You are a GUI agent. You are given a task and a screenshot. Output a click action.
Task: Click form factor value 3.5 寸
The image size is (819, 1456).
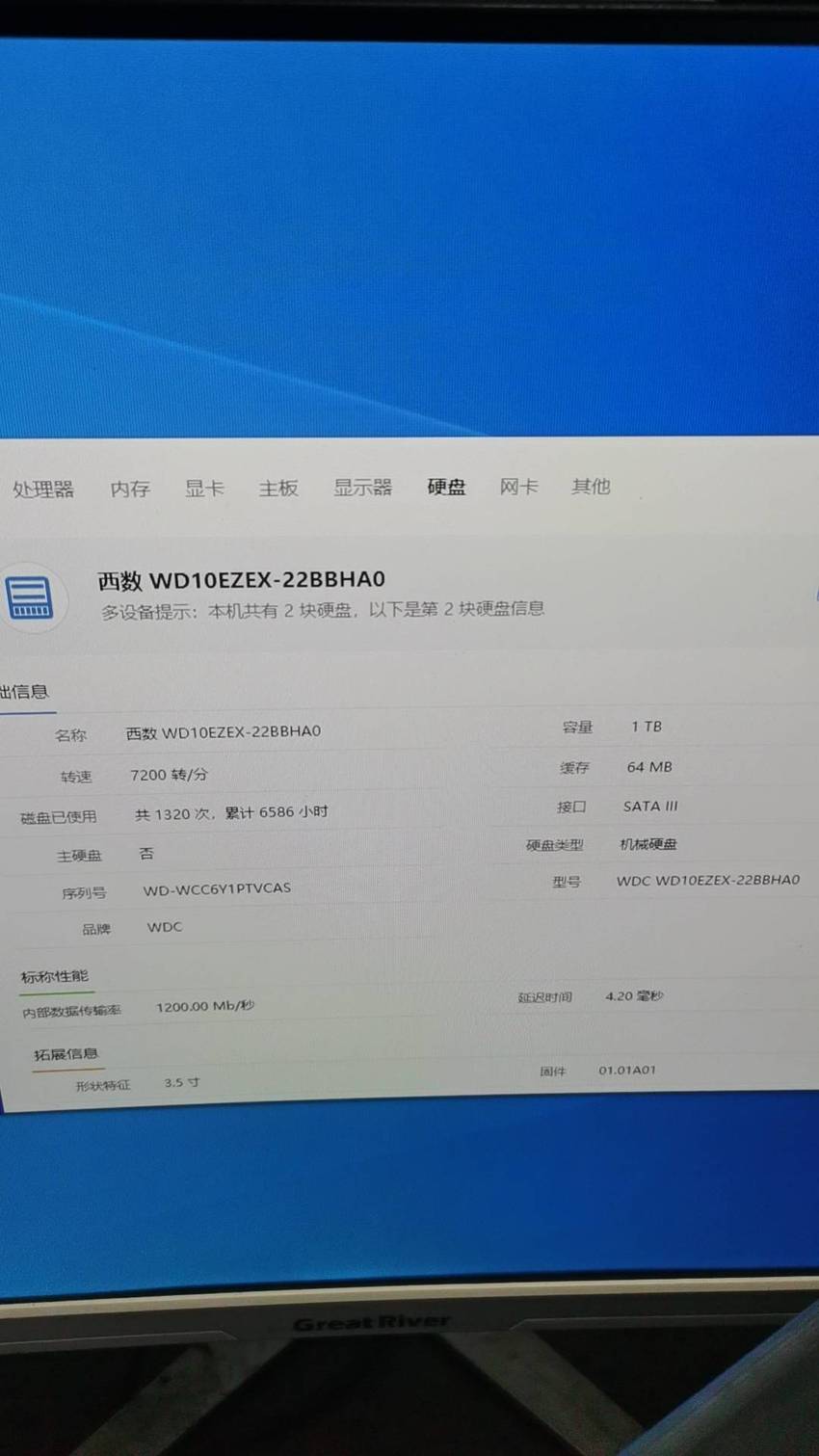[x=182, y=1083]
